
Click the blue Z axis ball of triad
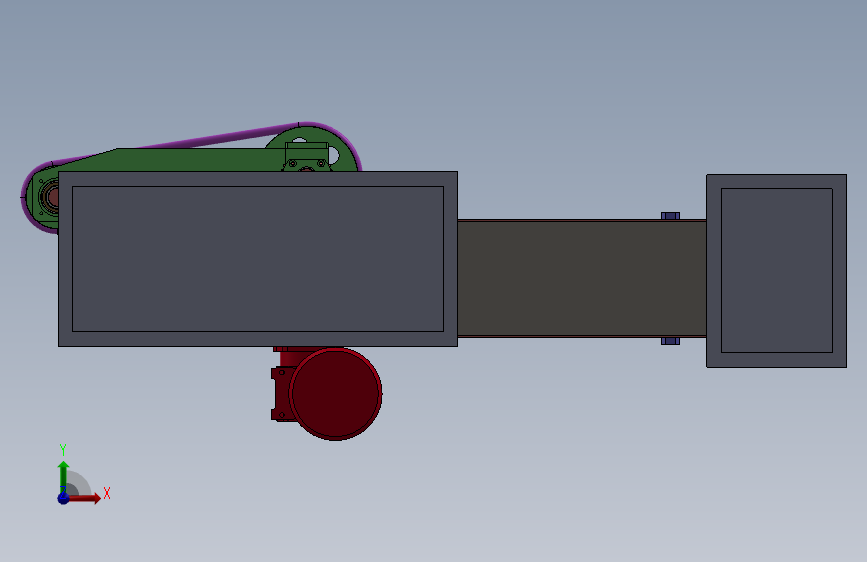click(x=63, y=498)
